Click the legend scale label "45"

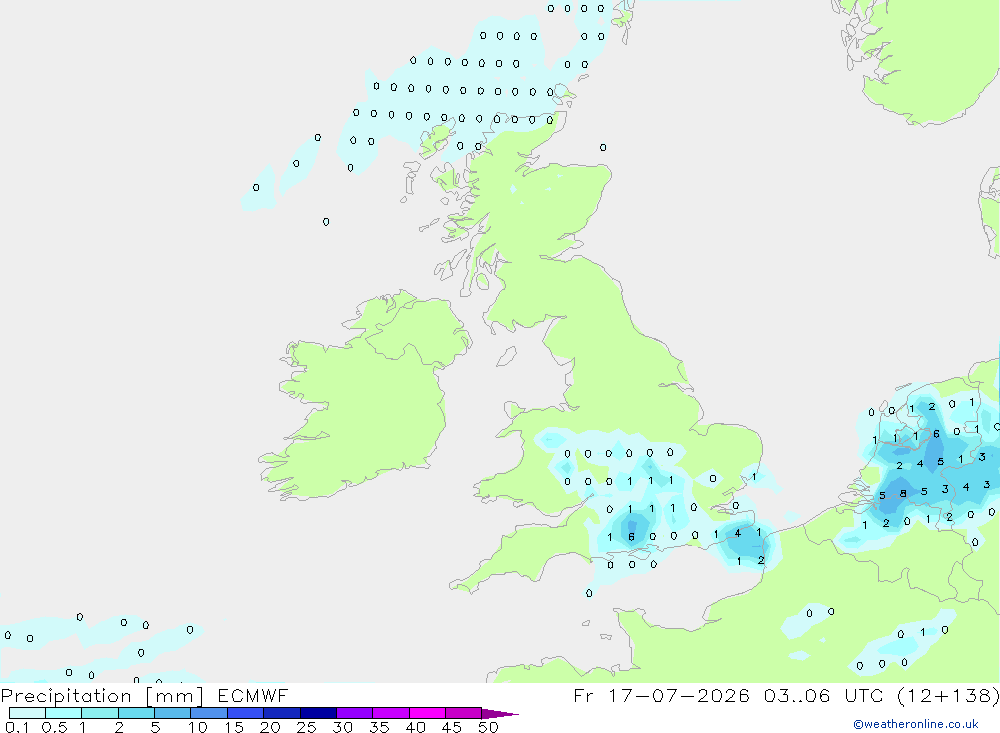click(452, 727)
